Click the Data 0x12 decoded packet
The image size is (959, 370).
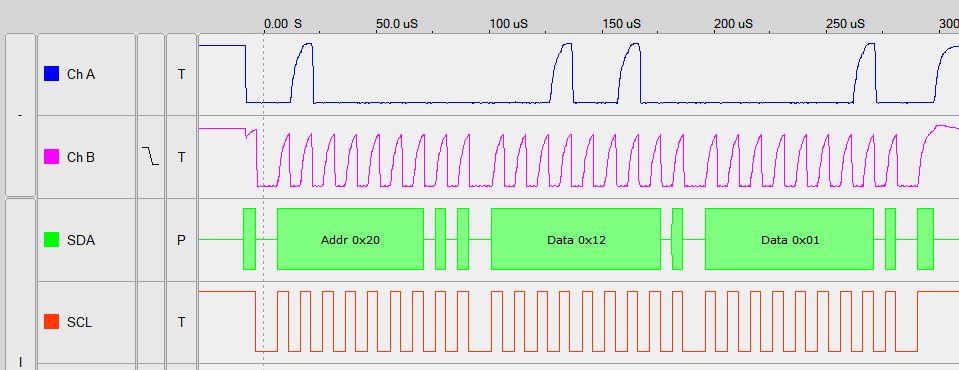[576, 239]
